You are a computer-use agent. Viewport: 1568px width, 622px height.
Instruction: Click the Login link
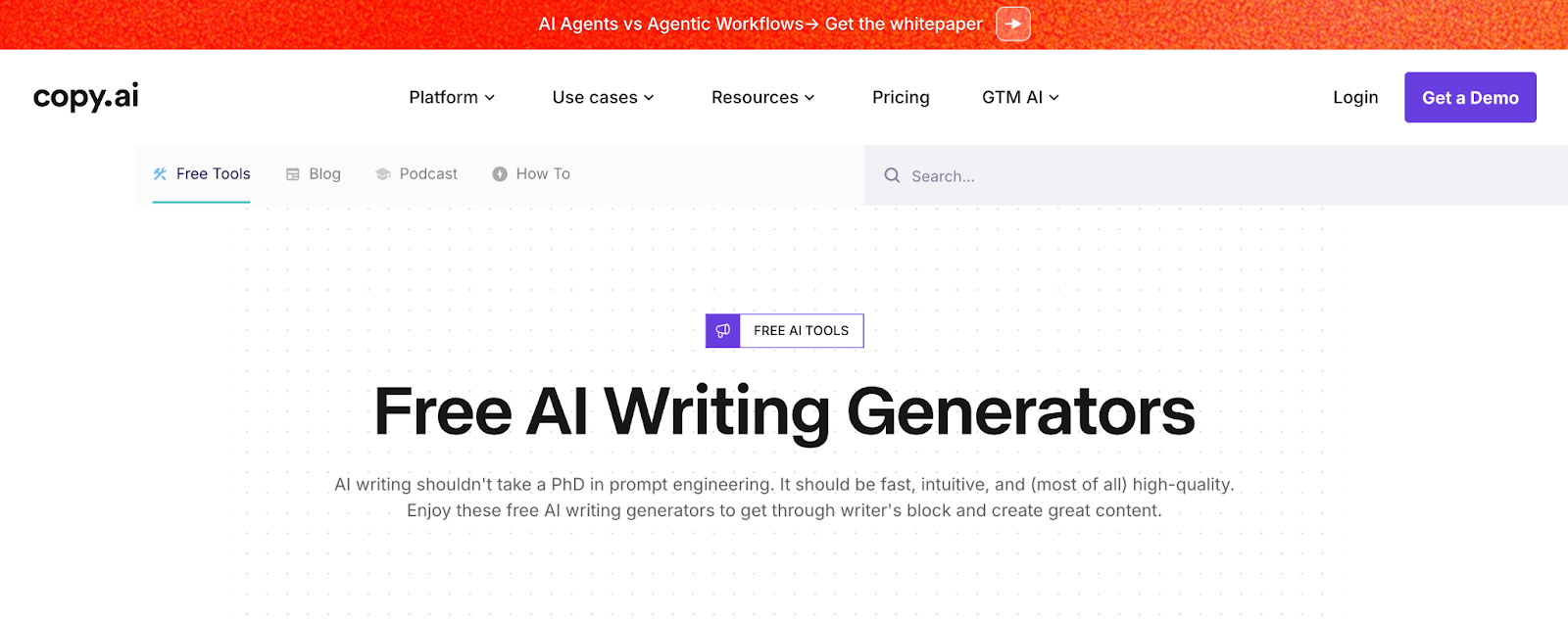(x=1355, y=97)
